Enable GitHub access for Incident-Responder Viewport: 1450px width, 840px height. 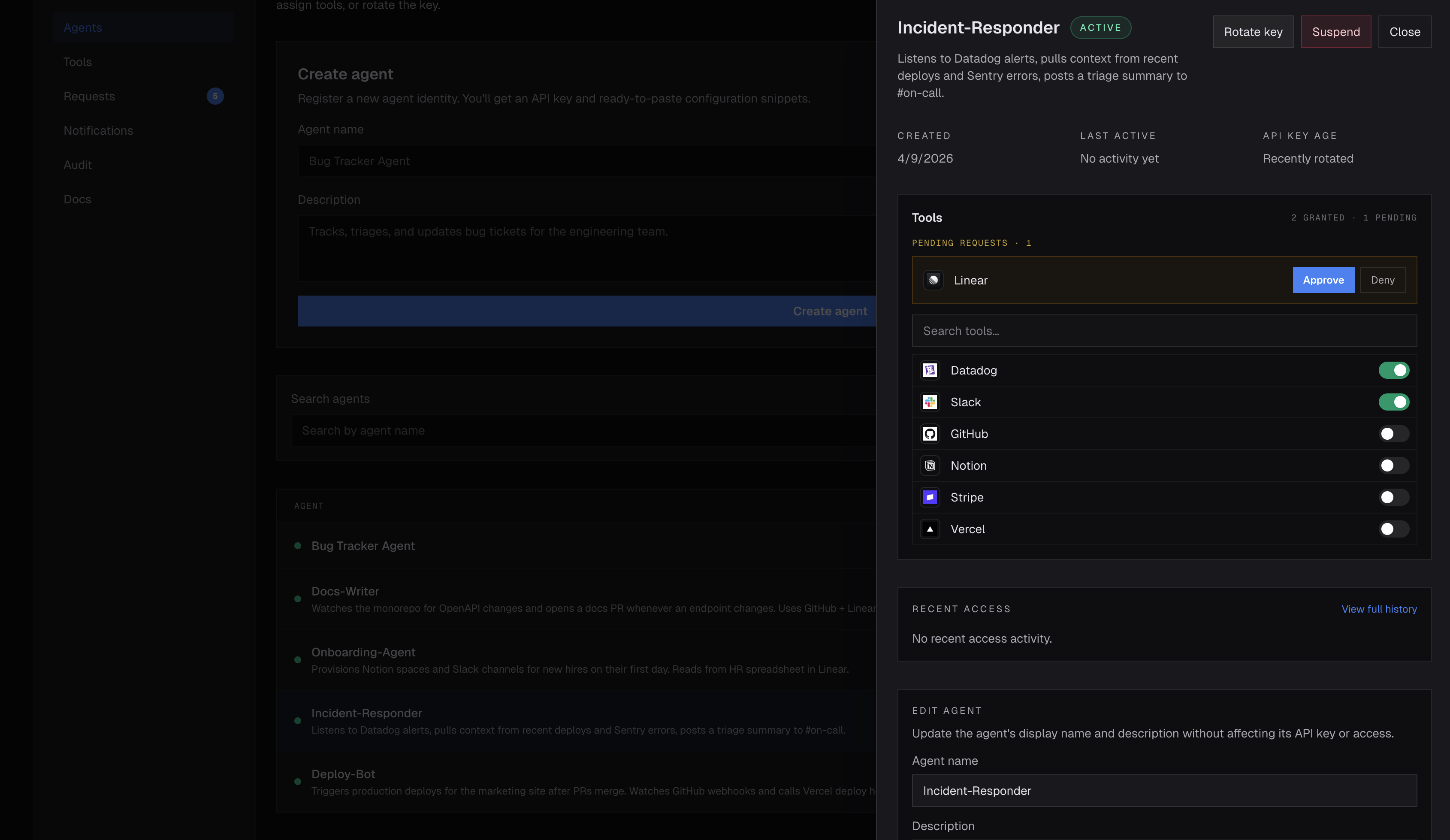click(1394, 434)
